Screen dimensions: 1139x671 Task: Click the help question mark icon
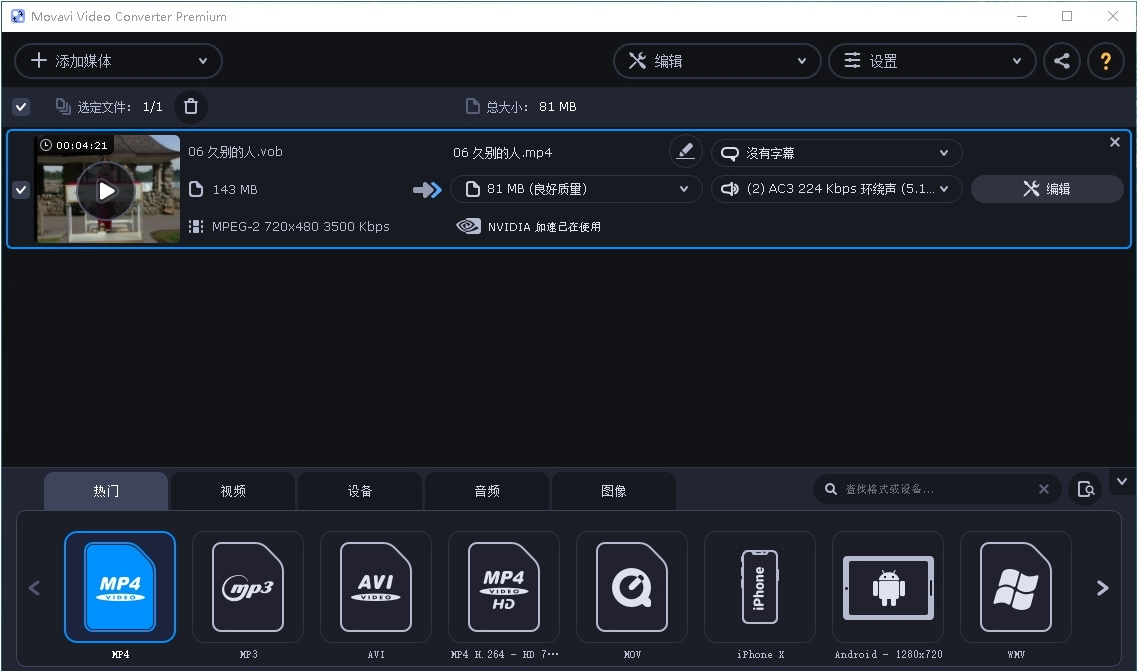click(1106, 60)
